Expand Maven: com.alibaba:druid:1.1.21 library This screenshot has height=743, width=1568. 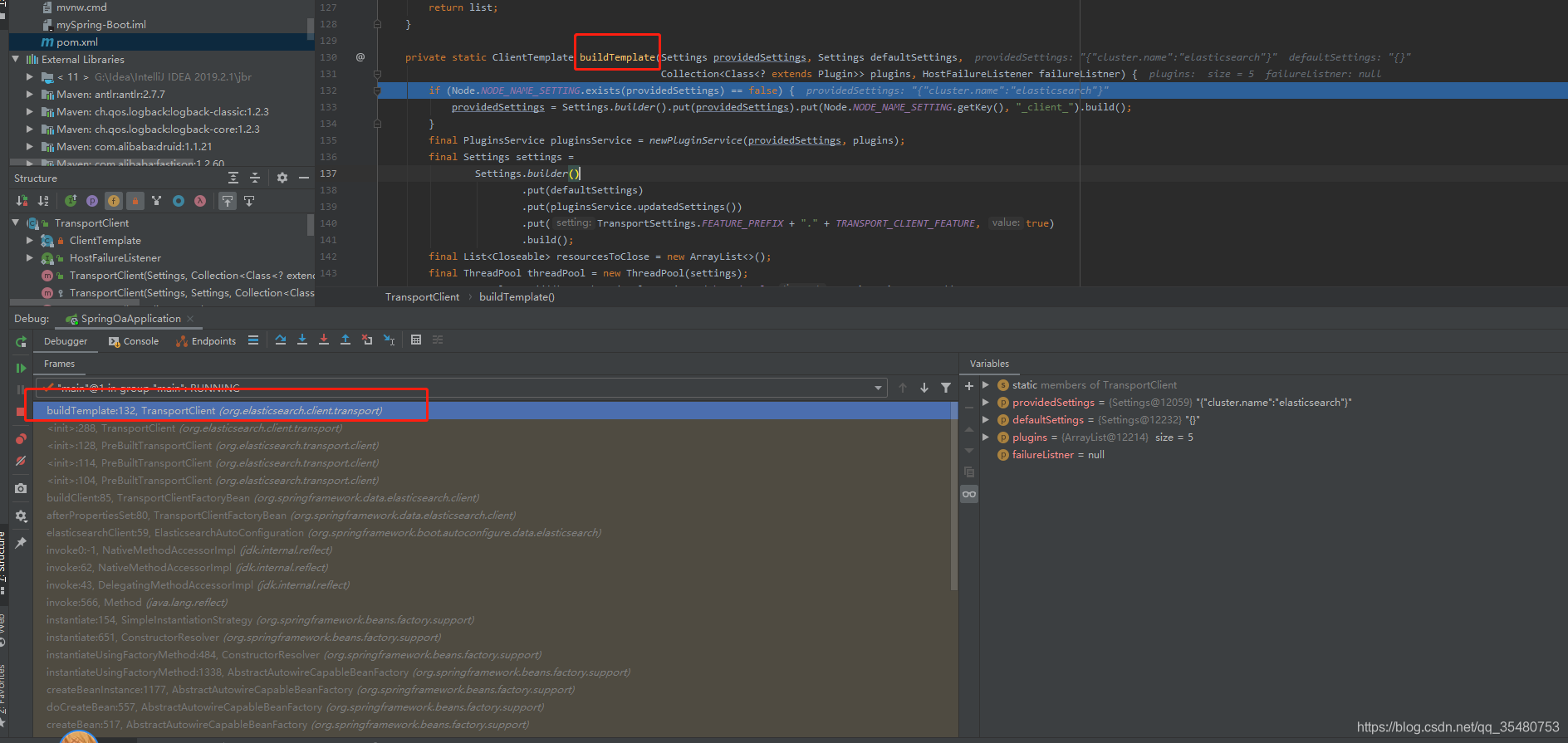(x=31, y=146)
